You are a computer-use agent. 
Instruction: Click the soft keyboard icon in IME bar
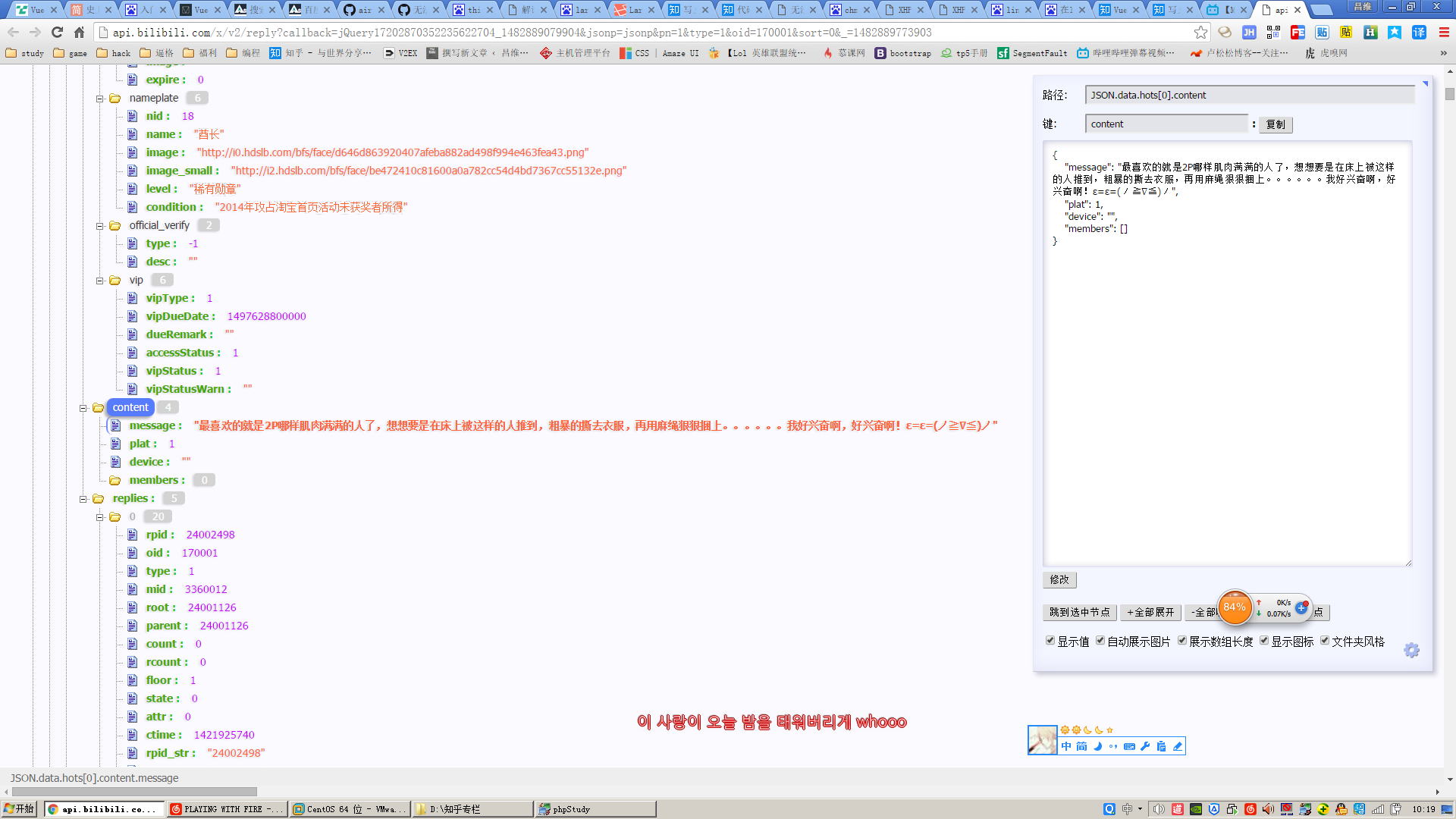click(1129, 747)
